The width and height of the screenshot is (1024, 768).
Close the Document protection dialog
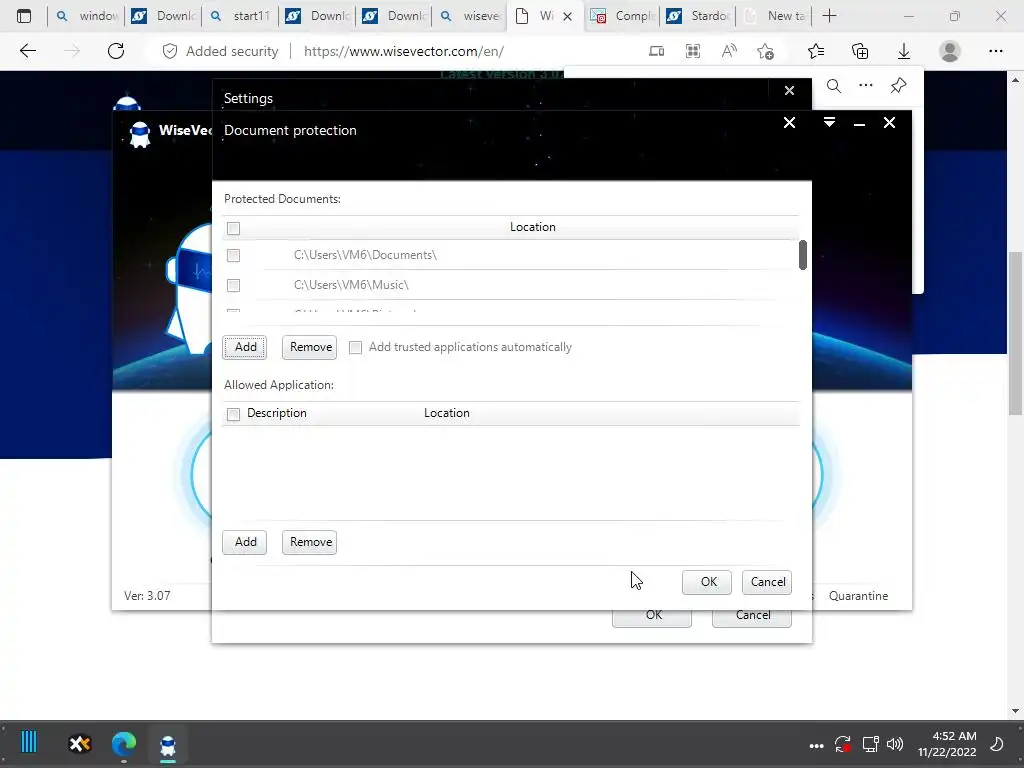pos(790,123)
